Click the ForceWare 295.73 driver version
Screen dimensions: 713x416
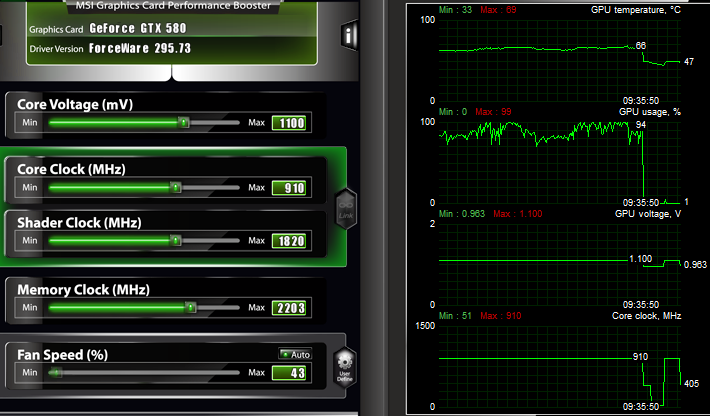140,48
